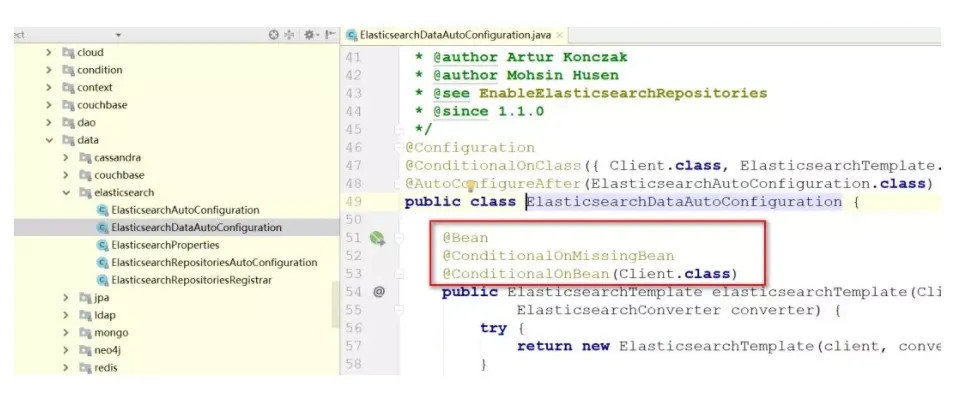The height and width of the screenshot is (410, 965).
Task: Select the cassandra folder icon
Action: coord(85,158)
